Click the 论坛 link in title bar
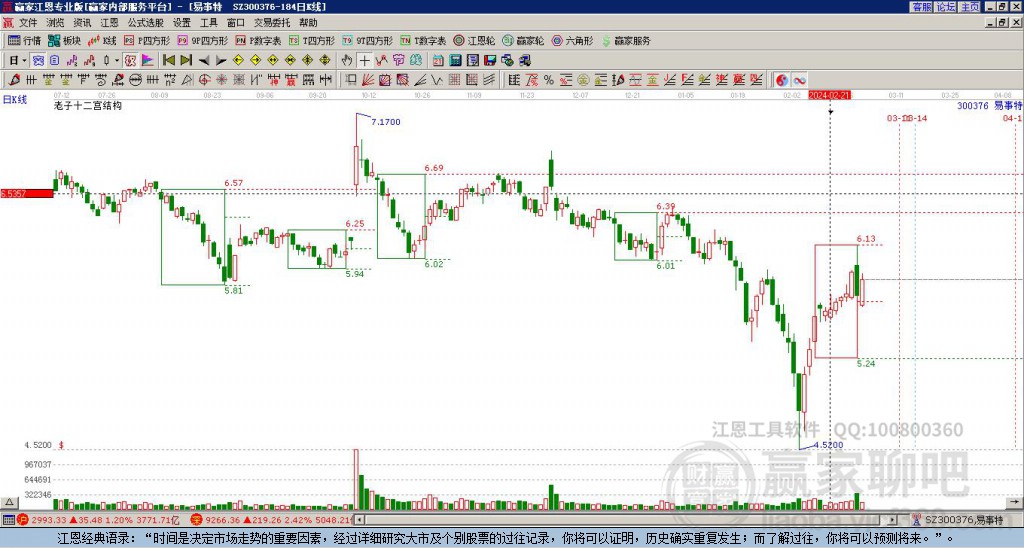Viewport: 1024px width, 548px height. click(945, 7)
